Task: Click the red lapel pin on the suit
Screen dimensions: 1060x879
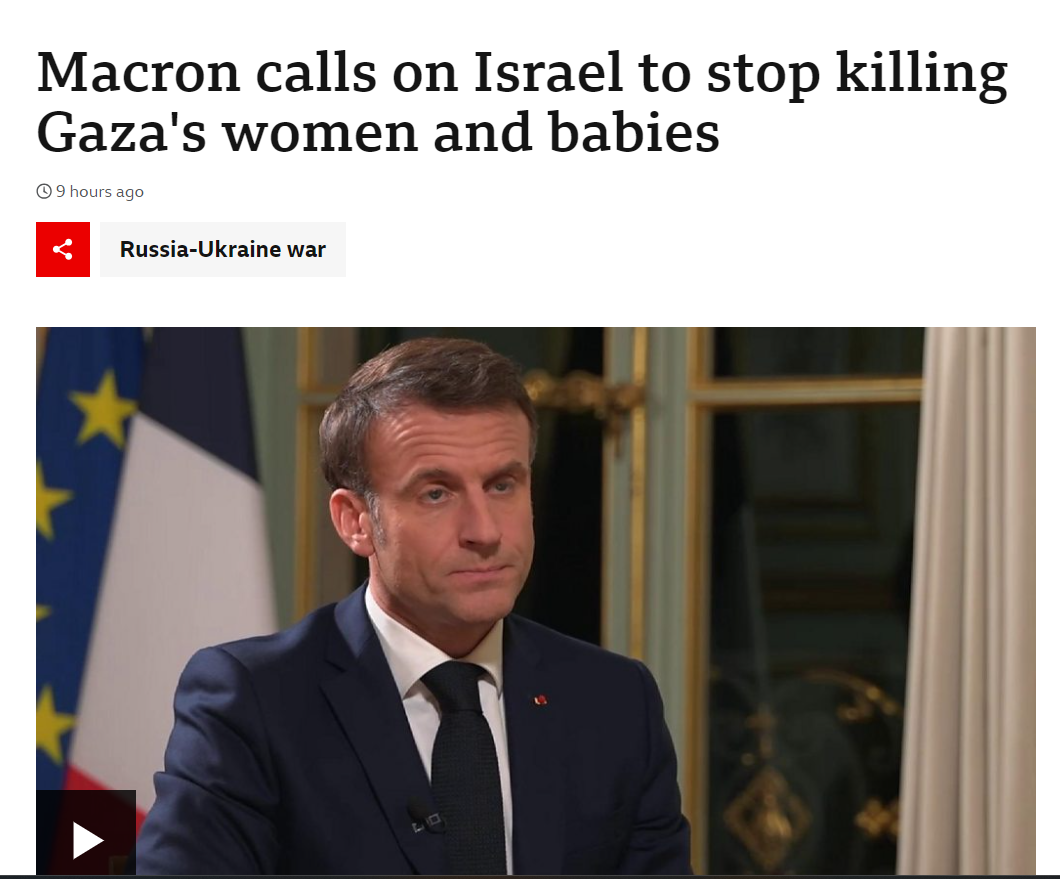Action: coord(540,700)
